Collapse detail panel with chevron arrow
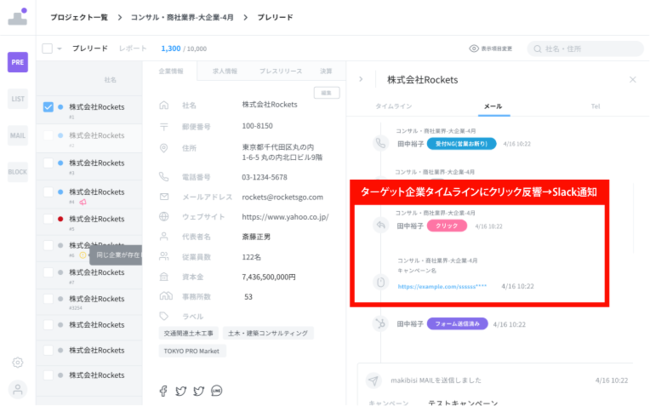 pyautogui.click(x=361, y=79)
